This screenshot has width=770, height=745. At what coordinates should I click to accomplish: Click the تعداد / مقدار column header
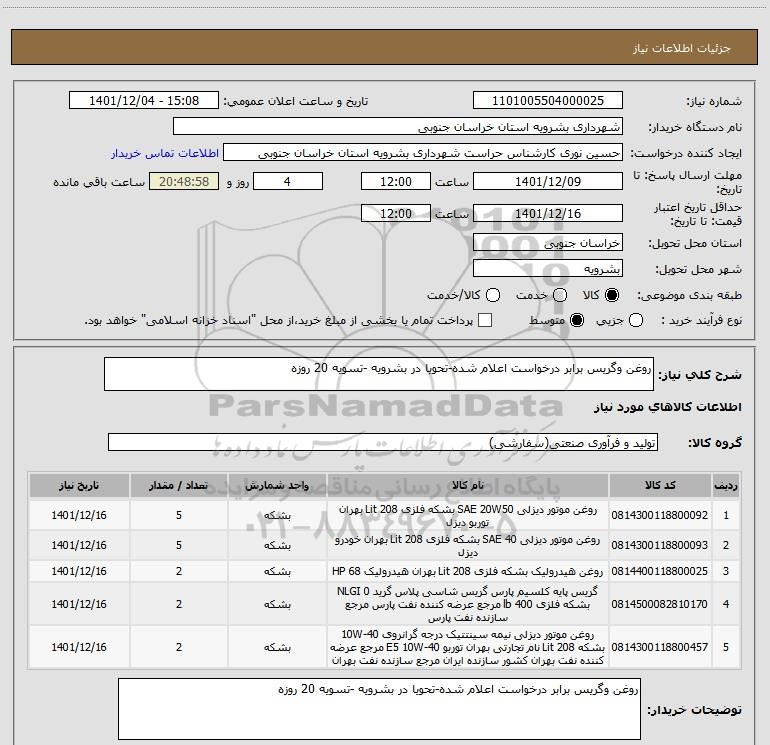(x=179, y=486)
